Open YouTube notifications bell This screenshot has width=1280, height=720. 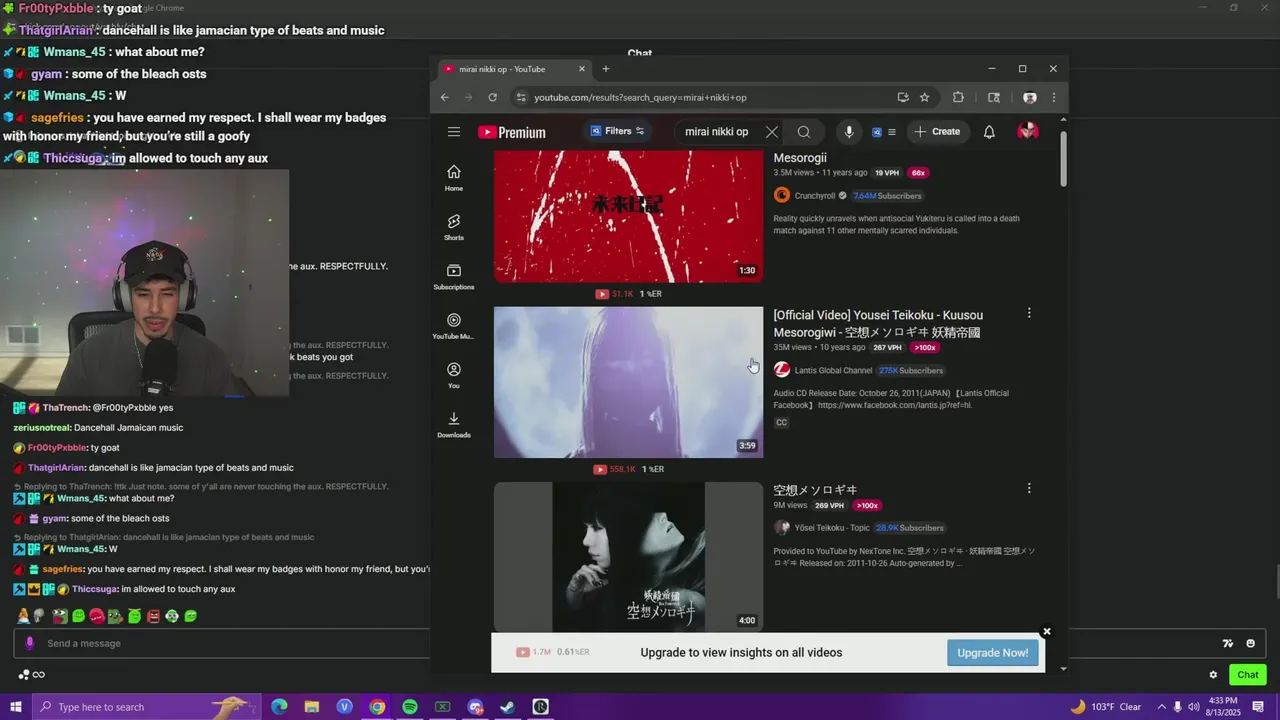click(989, 132)
